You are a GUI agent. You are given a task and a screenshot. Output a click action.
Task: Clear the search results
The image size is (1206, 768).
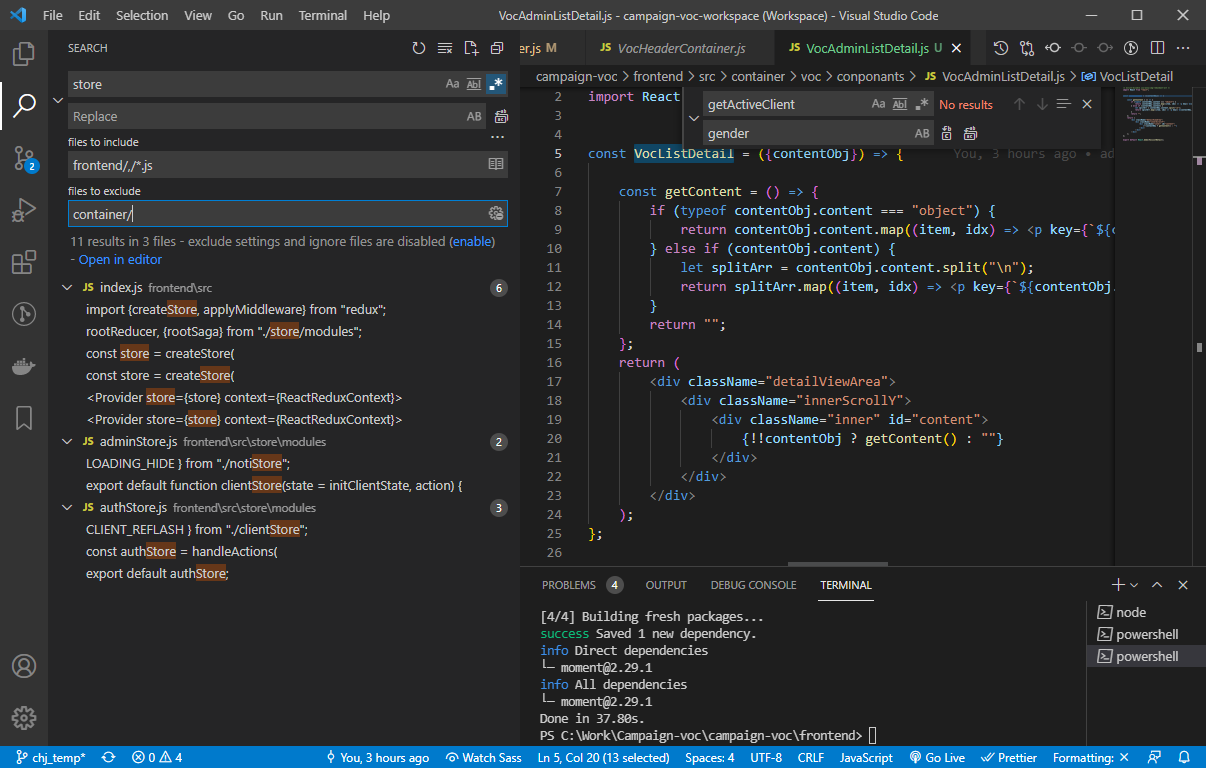tap(445, 48)
